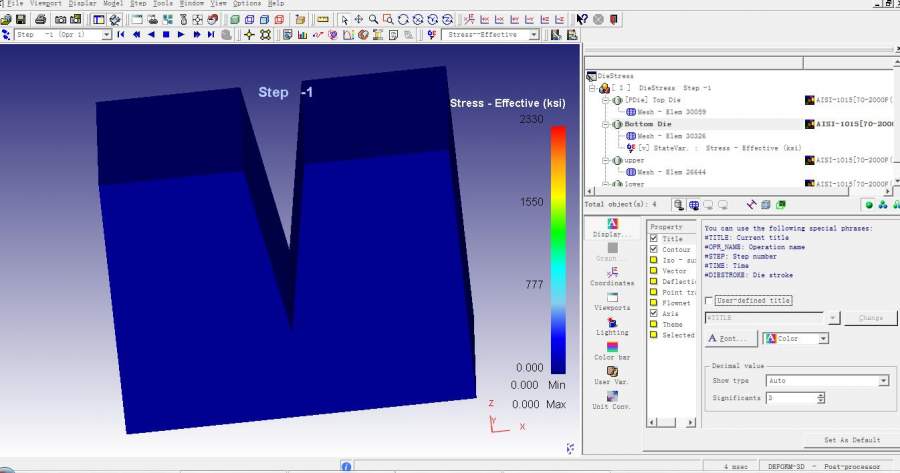The width and height of the screenshot is (900, 473).
Task: Click the Print icon in the toolbar
Action: [x=40, y=19]
